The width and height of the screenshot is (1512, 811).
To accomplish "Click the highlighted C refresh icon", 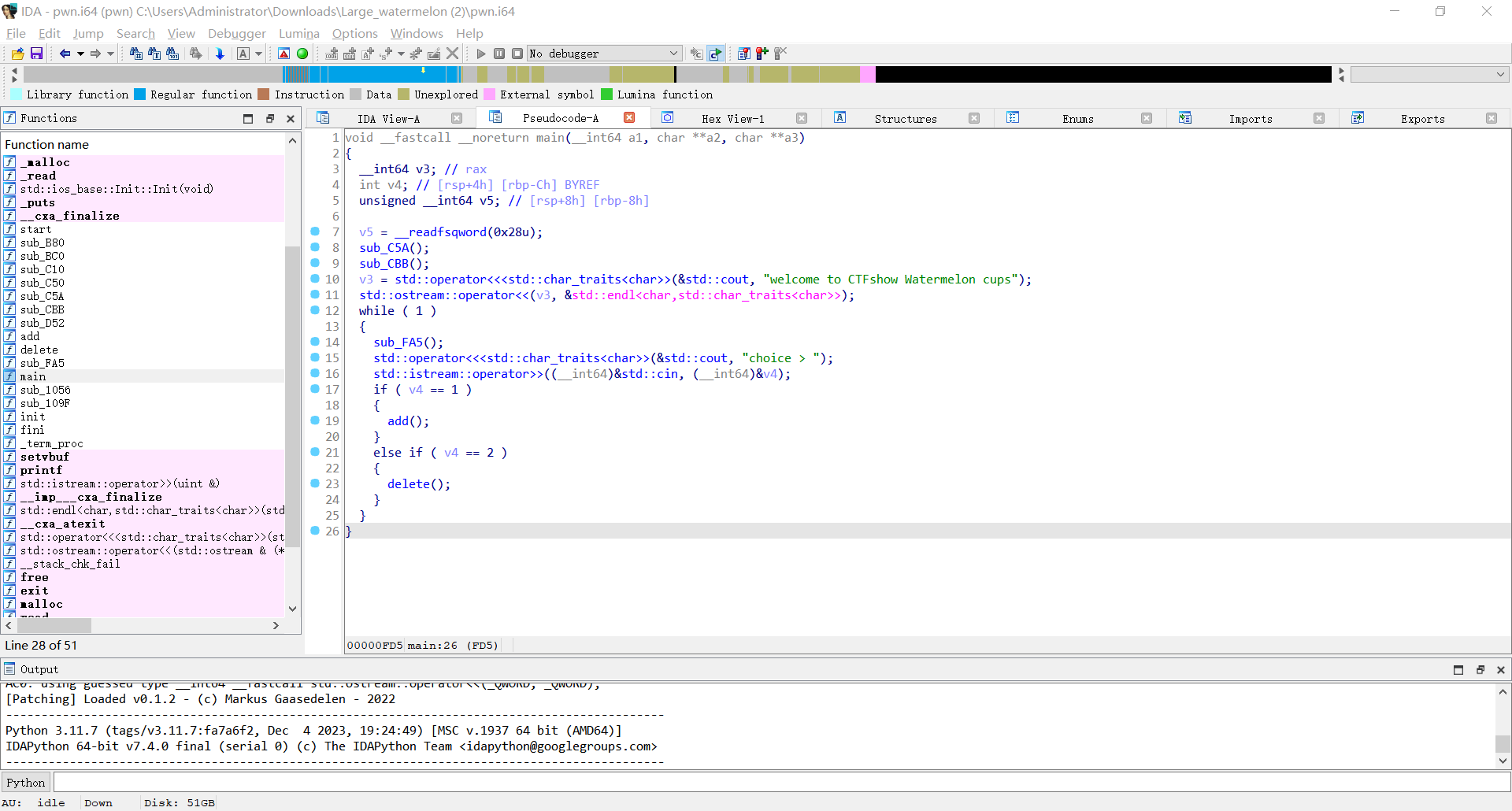I will [715, 54].
